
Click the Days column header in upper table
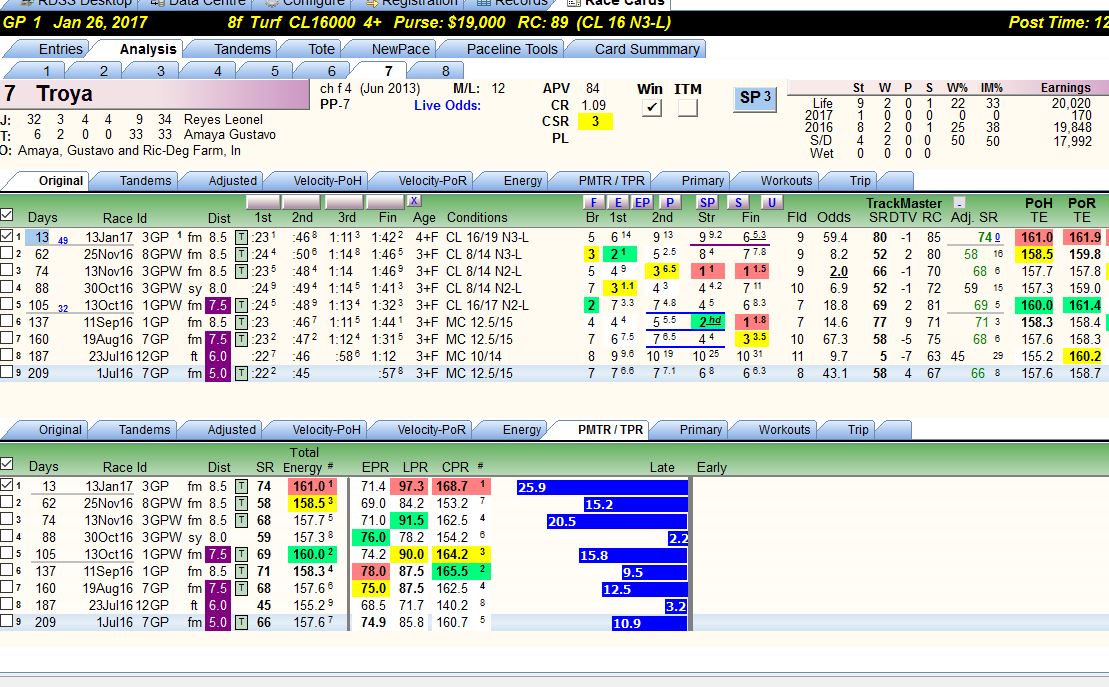(42, 217)
